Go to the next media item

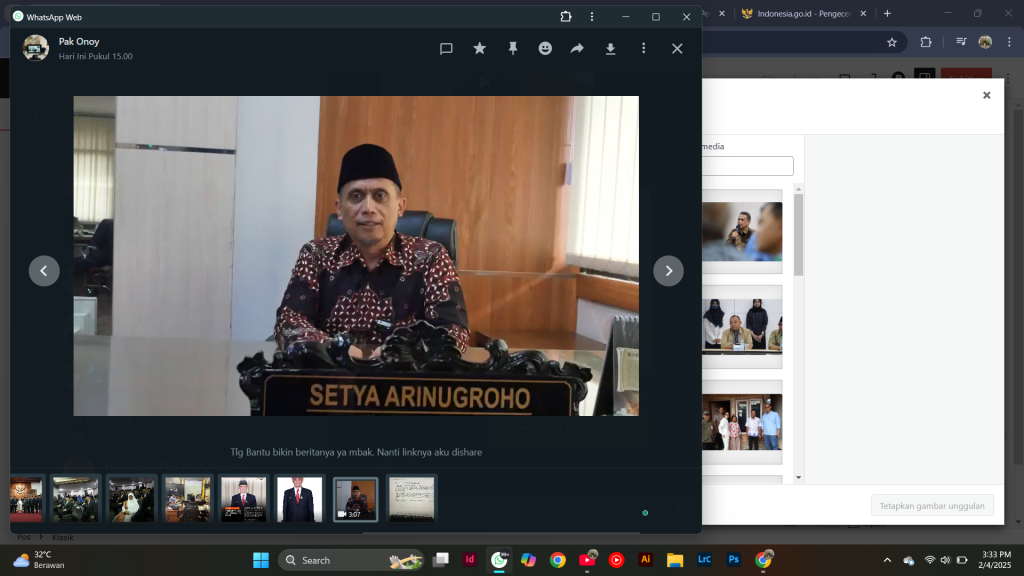point(668,270)
